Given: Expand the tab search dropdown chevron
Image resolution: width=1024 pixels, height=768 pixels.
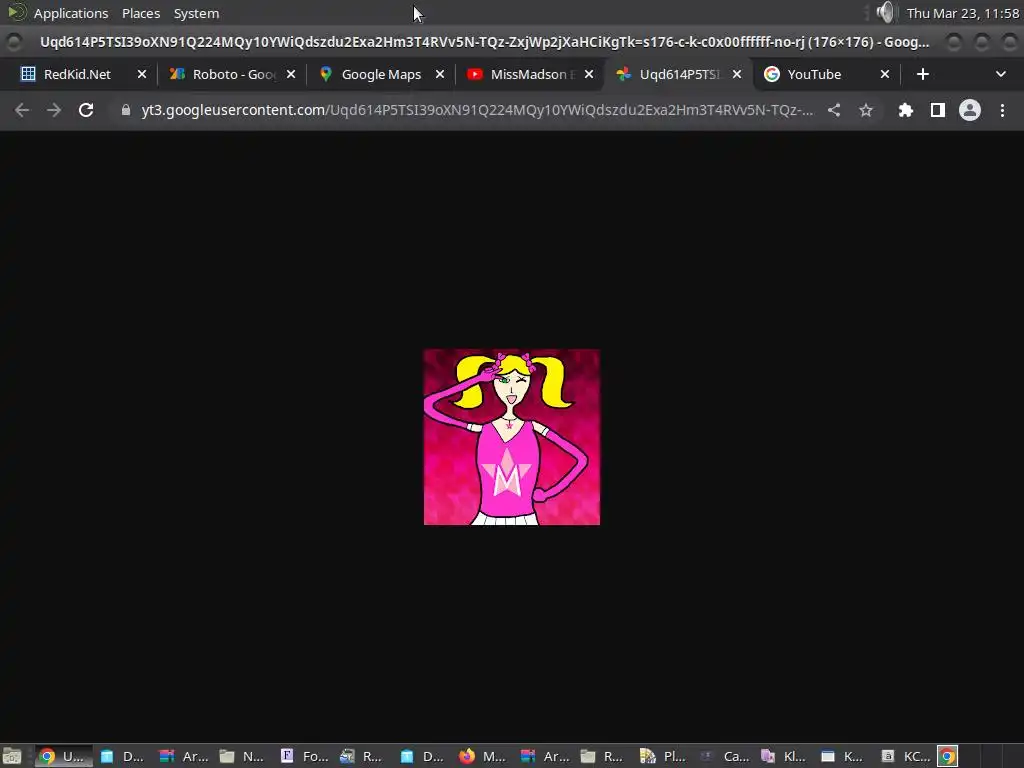Looking at the screenshot, I should pyautogui.click(x=1000, y=74).
